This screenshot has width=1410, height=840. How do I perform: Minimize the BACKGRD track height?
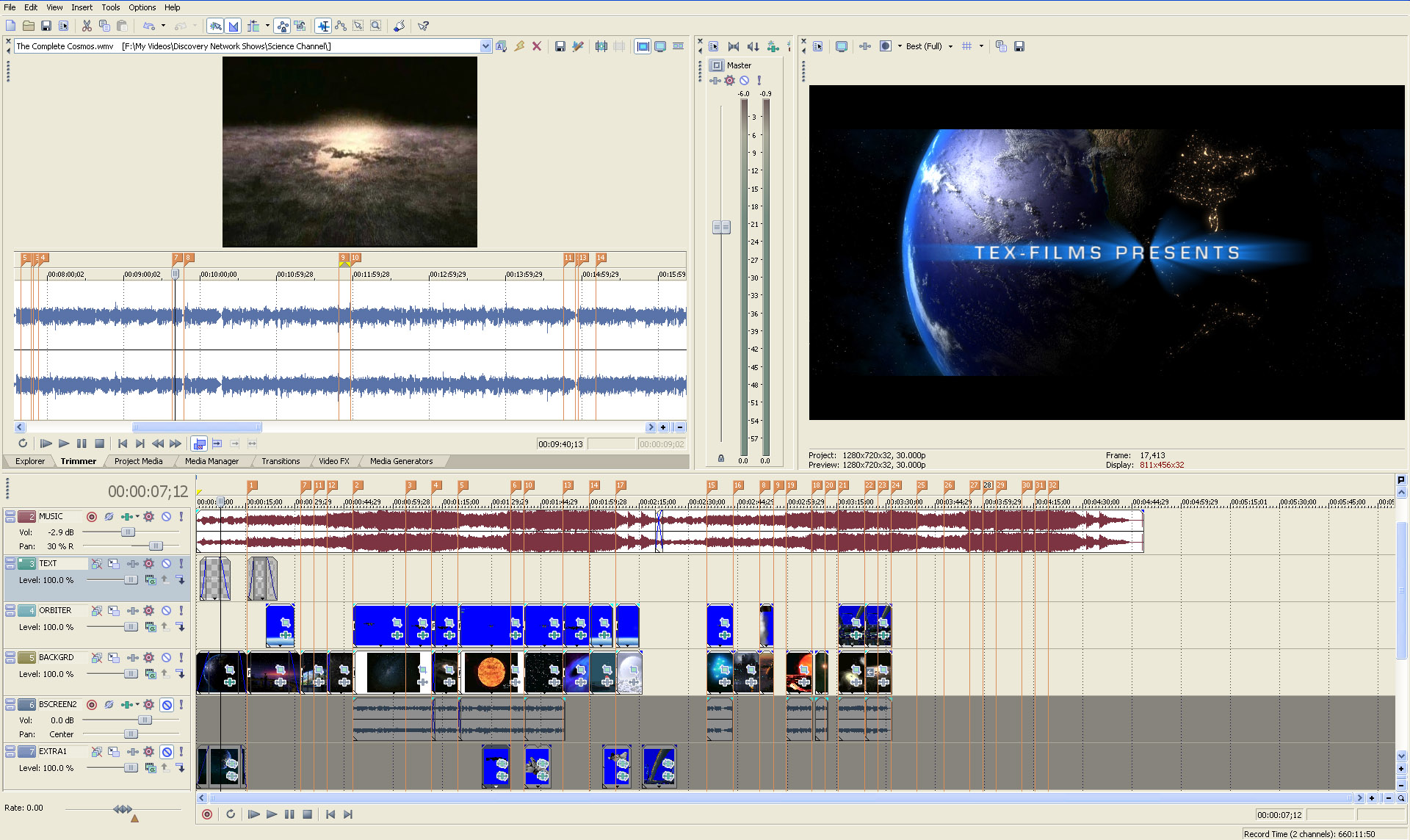point(10,655)
